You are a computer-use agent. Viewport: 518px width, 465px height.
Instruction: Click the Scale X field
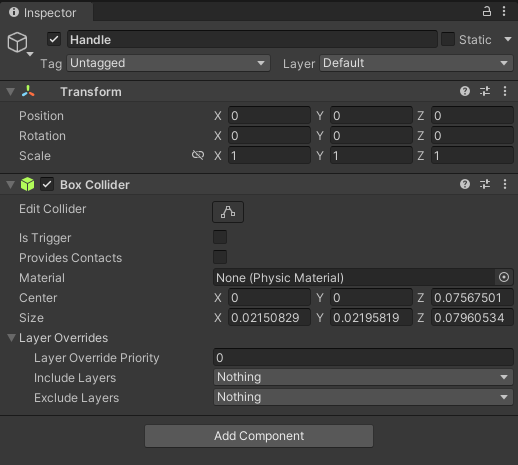(x=269, y=155)
